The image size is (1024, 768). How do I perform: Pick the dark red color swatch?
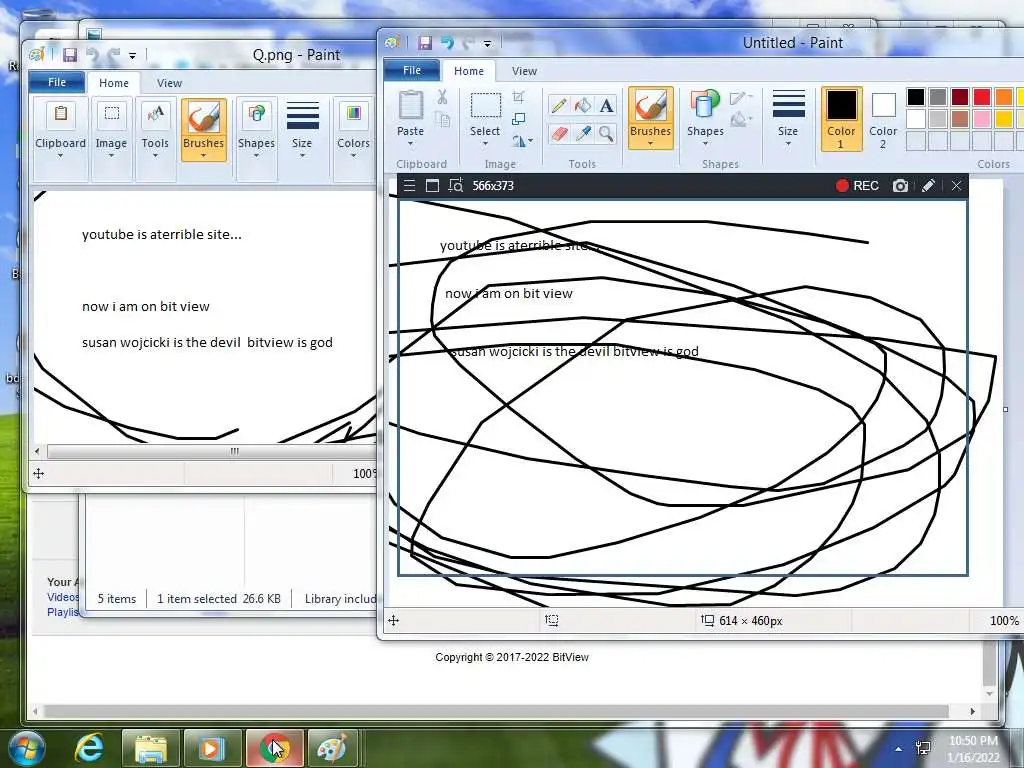click(x=960, y=97)
